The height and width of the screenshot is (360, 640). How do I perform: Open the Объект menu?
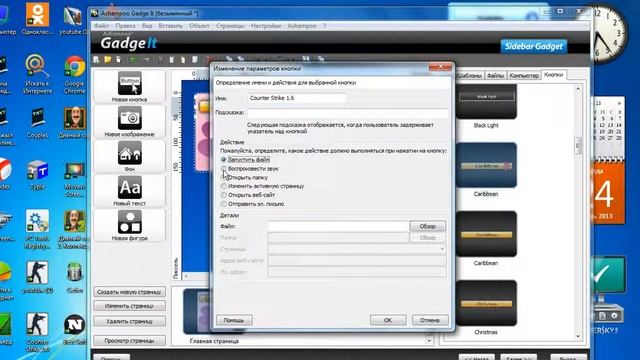(199, 26)
